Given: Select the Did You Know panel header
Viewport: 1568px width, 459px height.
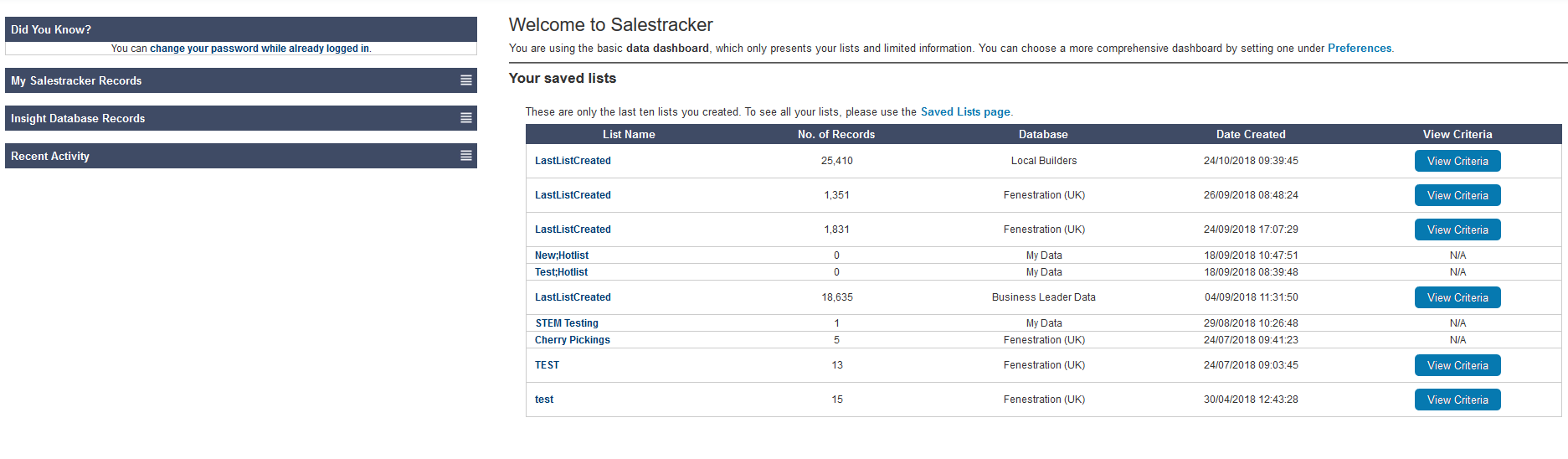Looking at the screenshot, I should [x=241, y=29].
